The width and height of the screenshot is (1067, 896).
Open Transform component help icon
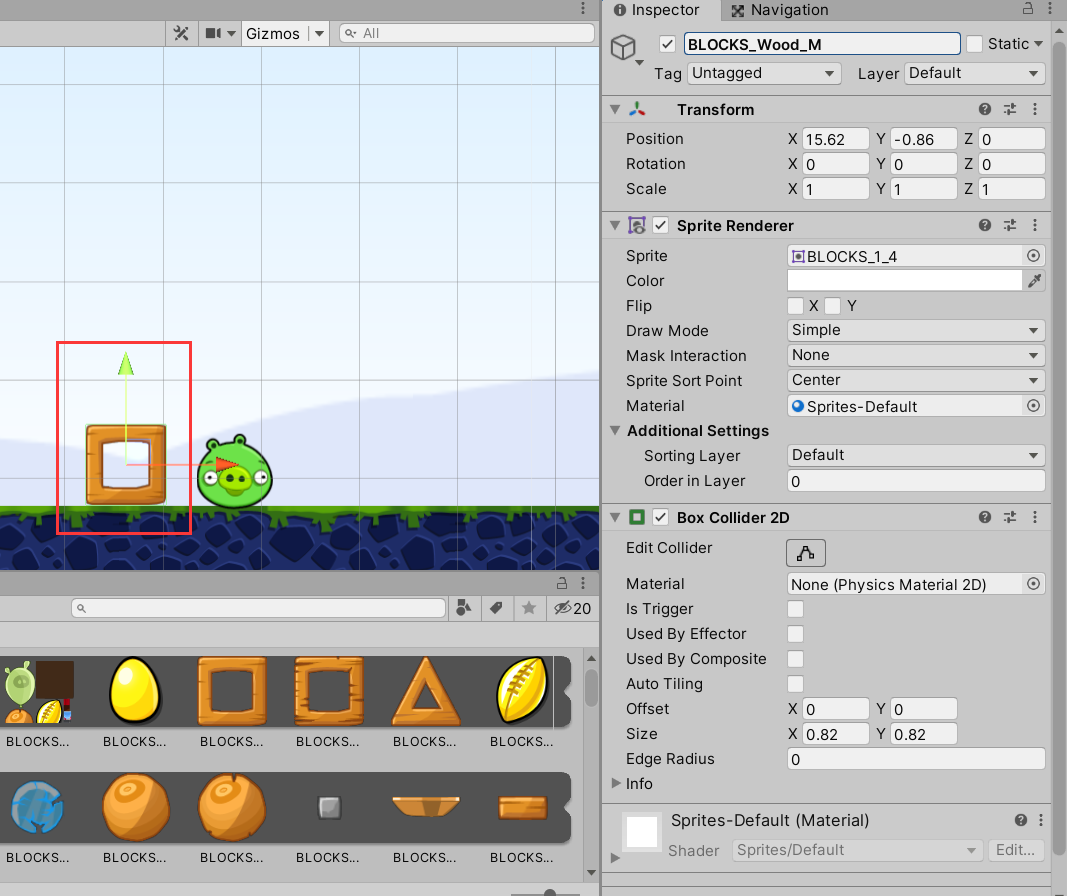coord(985,110)
